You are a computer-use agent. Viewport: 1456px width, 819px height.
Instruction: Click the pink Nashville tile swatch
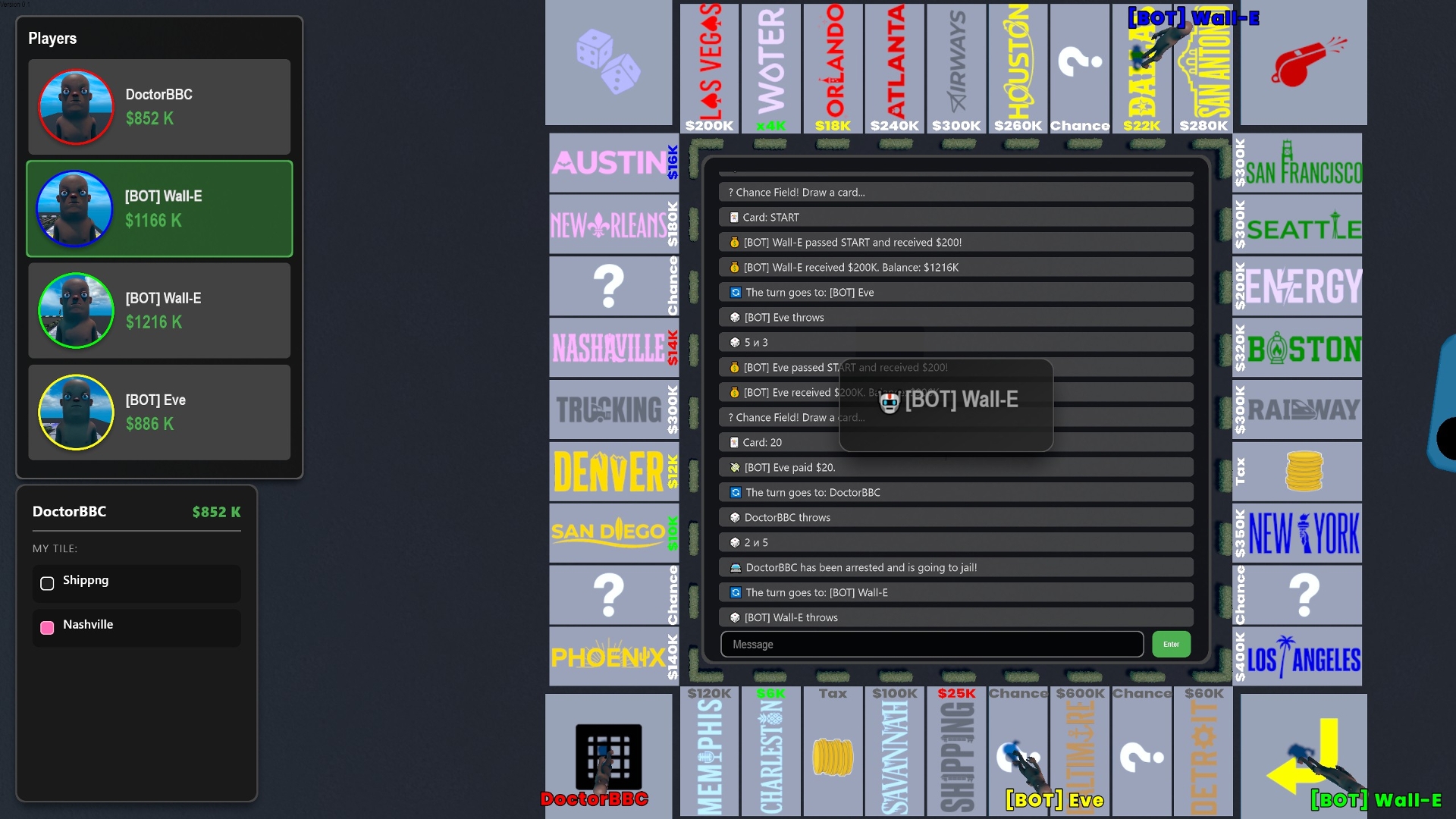(47, 627)
